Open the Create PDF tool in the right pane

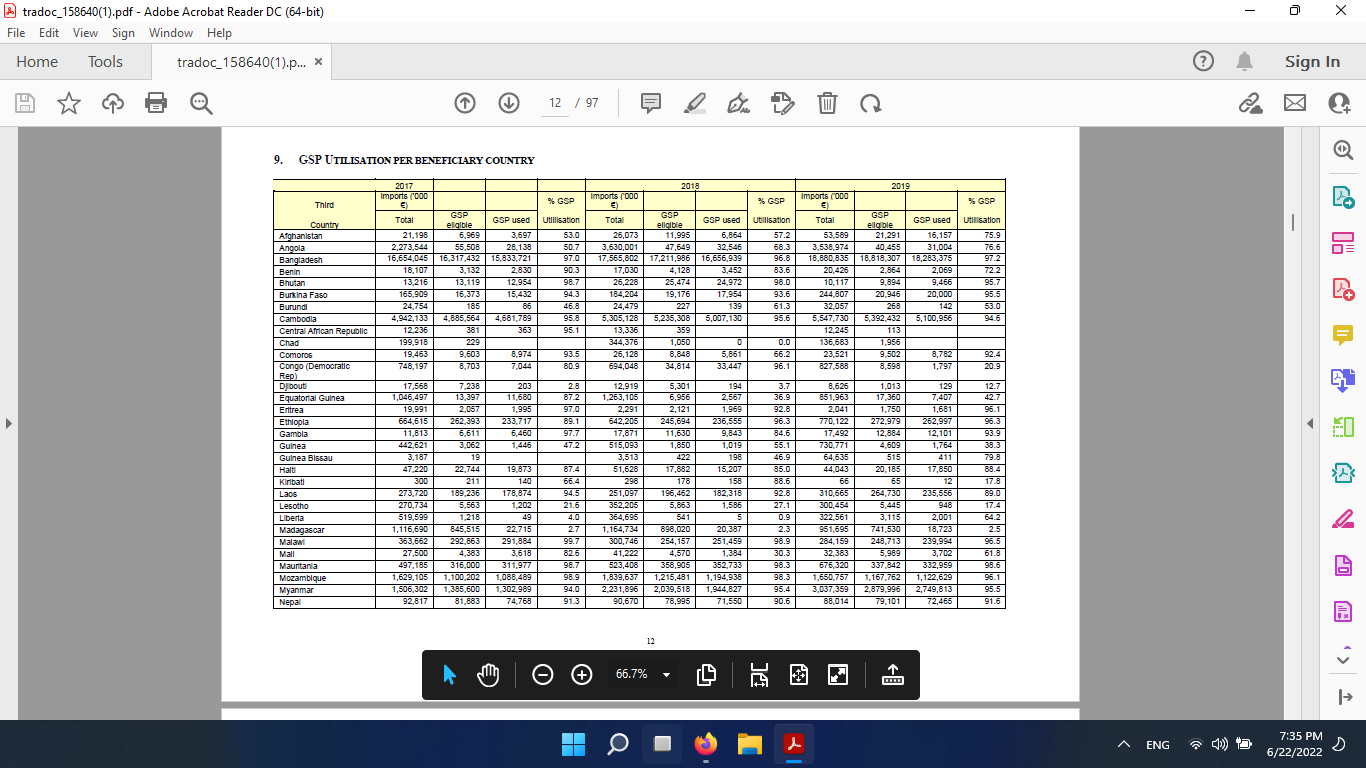(1342, 288)
